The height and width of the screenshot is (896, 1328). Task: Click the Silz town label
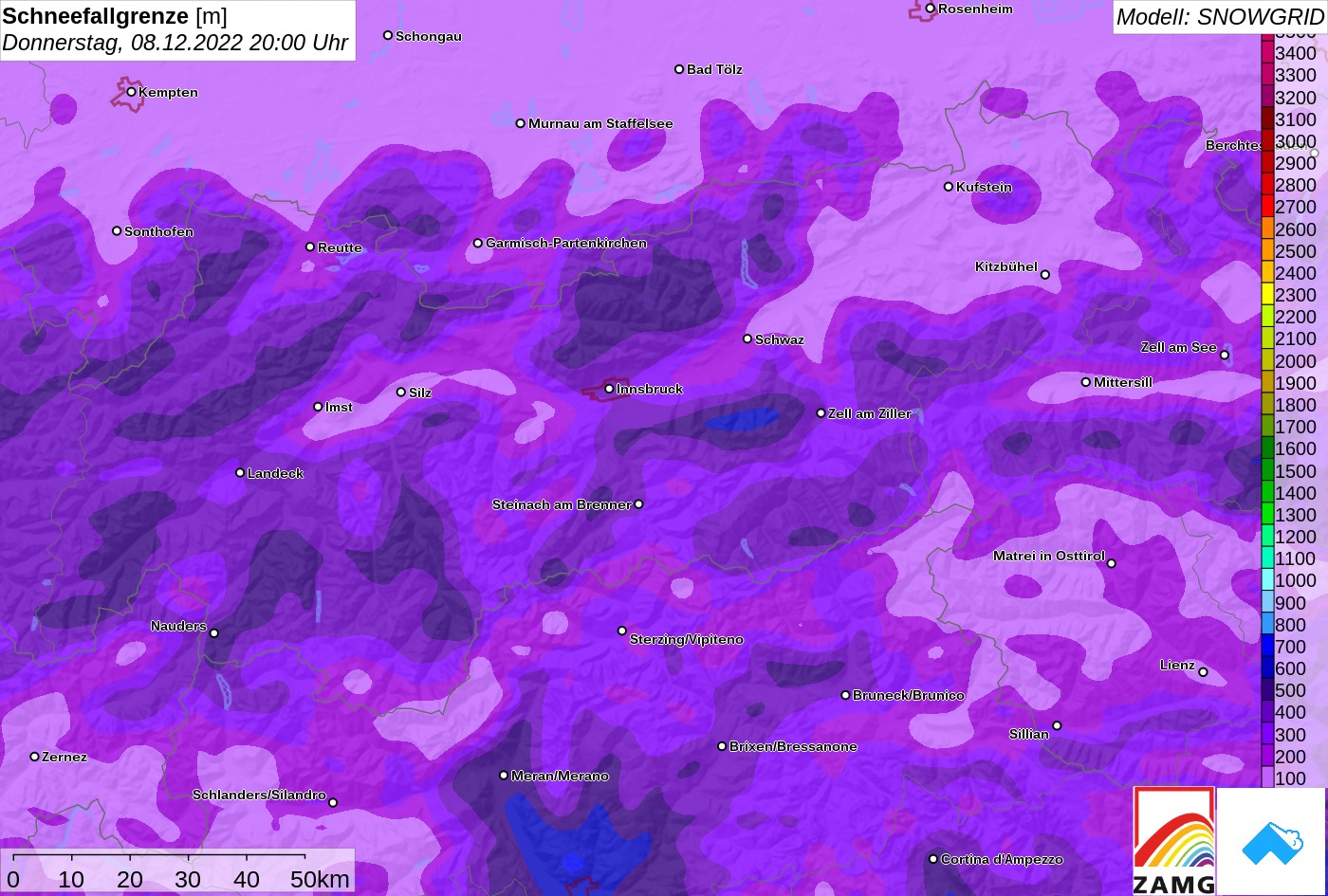420,393
